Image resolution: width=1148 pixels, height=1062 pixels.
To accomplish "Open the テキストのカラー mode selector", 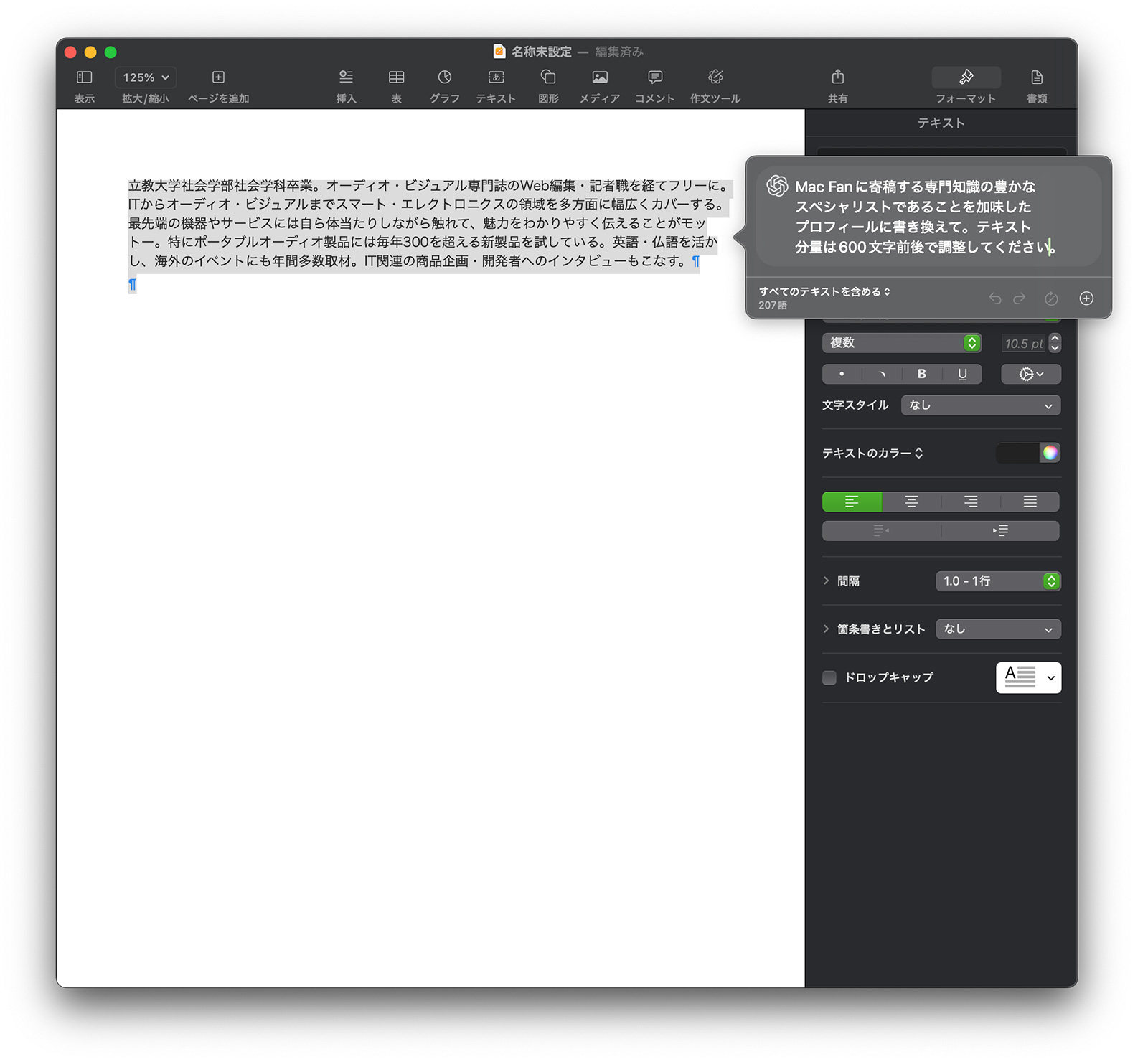I will pos(872,454).
